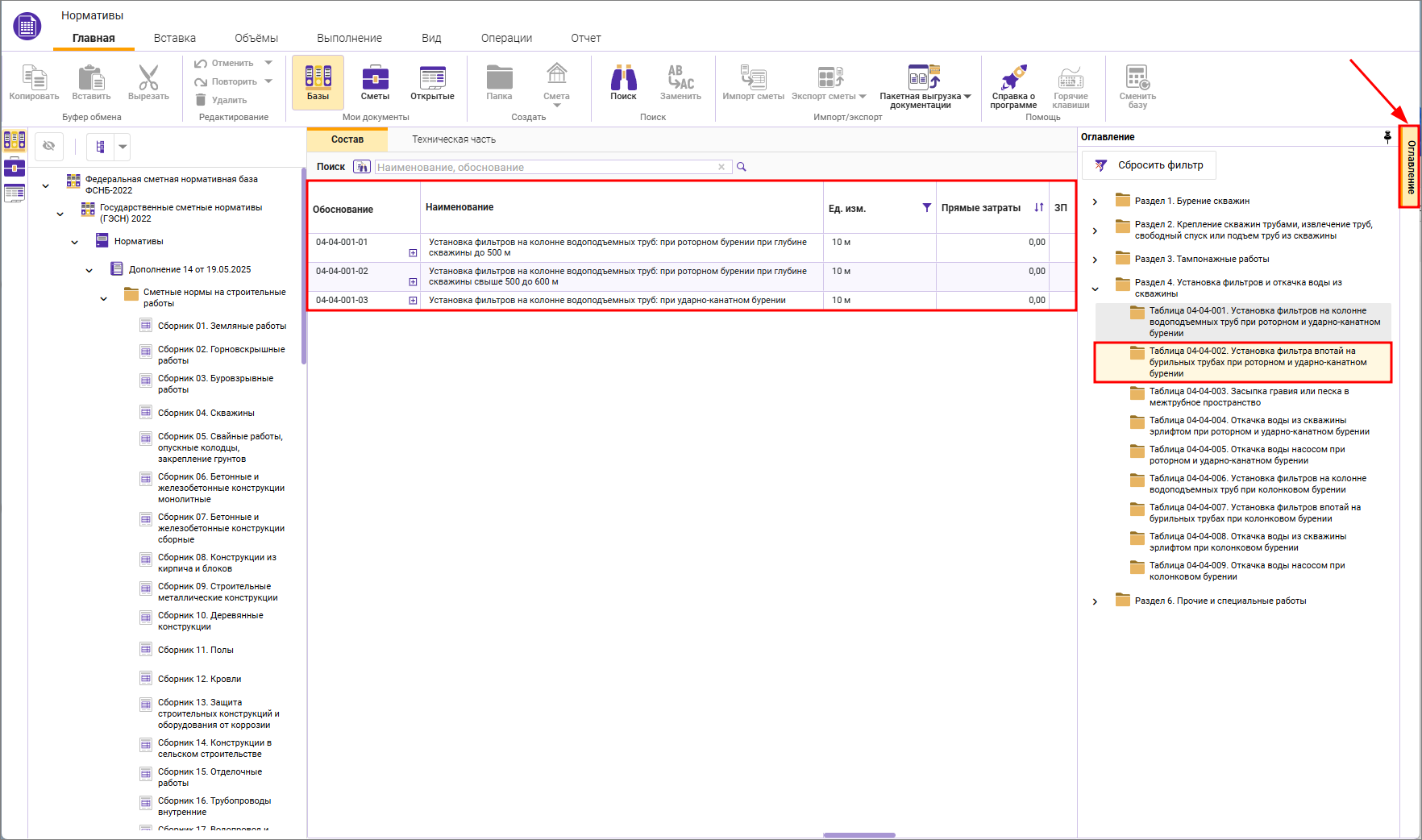This screenshot has width=1422, height=840.
Task: Expand row 04-04-001-01 plus icon
Action: pos(413,253)
